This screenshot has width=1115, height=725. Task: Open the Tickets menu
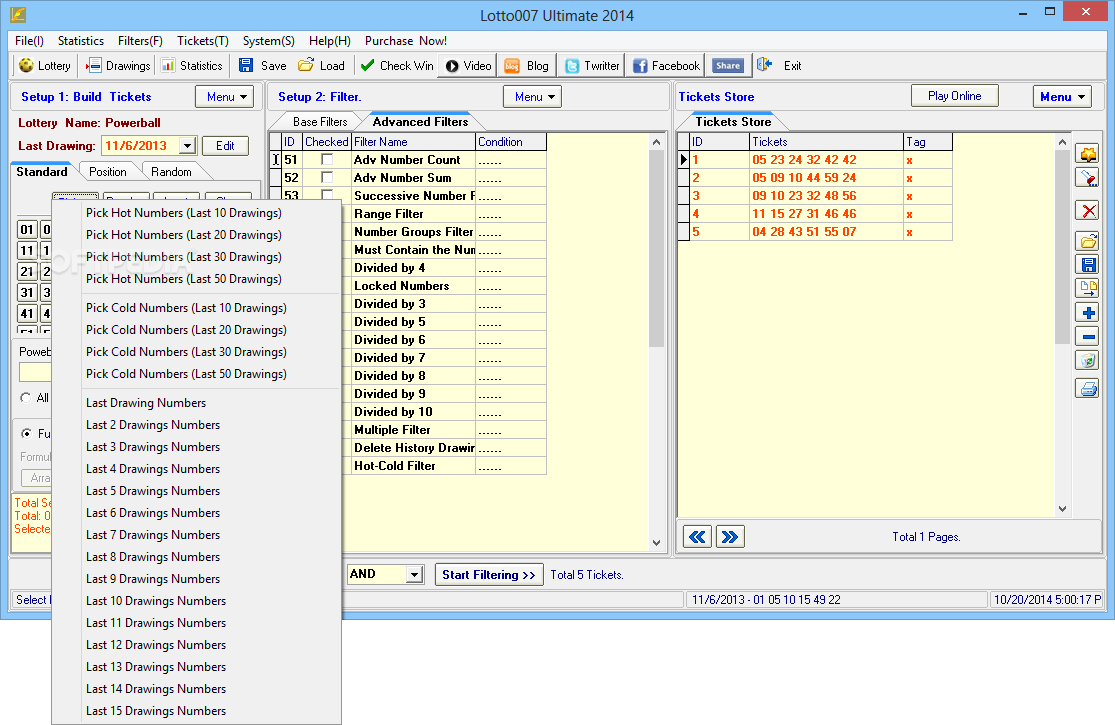tap(203, 41)
